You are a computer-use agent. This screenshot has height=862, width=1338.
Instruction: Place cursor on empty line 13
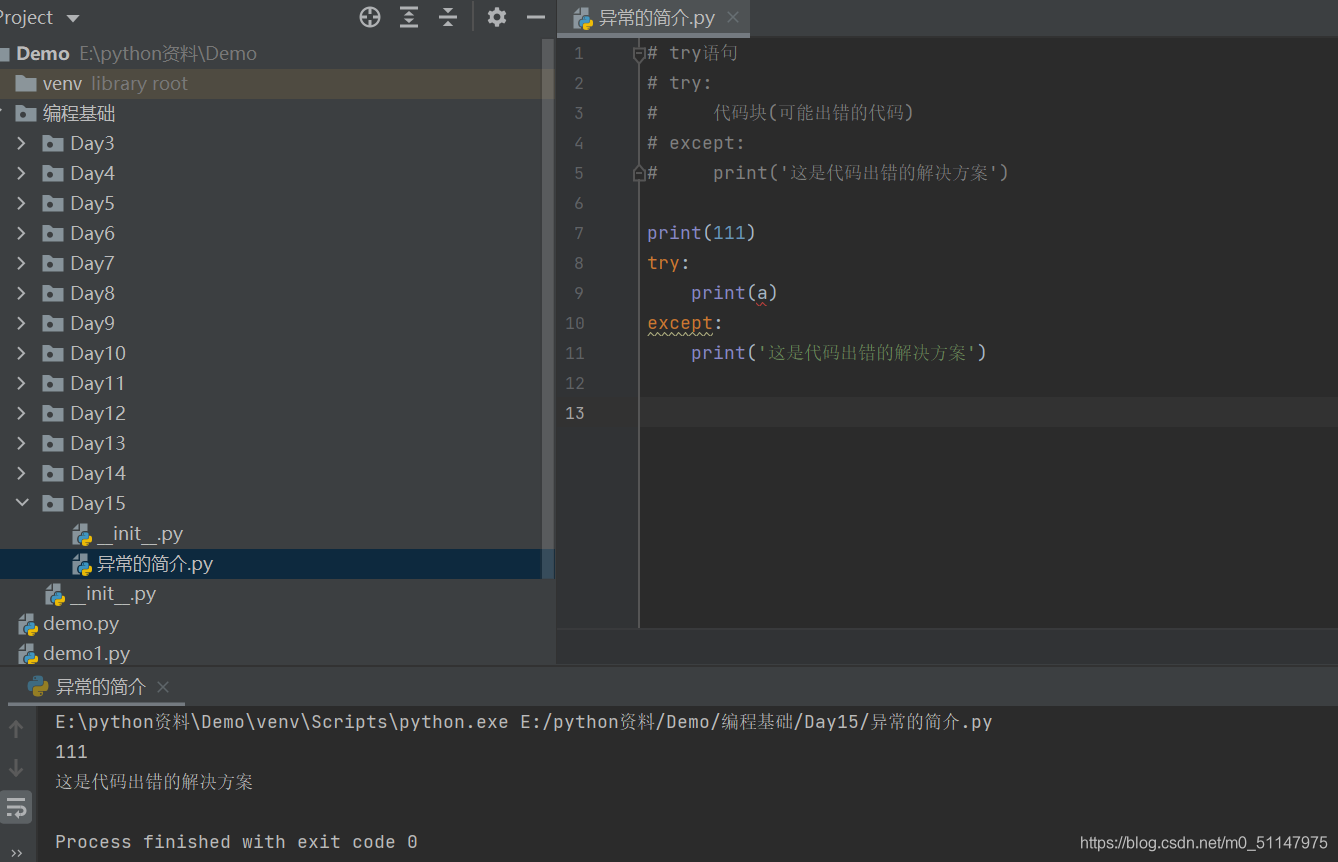pyautogui.click(x=988, y=412)
